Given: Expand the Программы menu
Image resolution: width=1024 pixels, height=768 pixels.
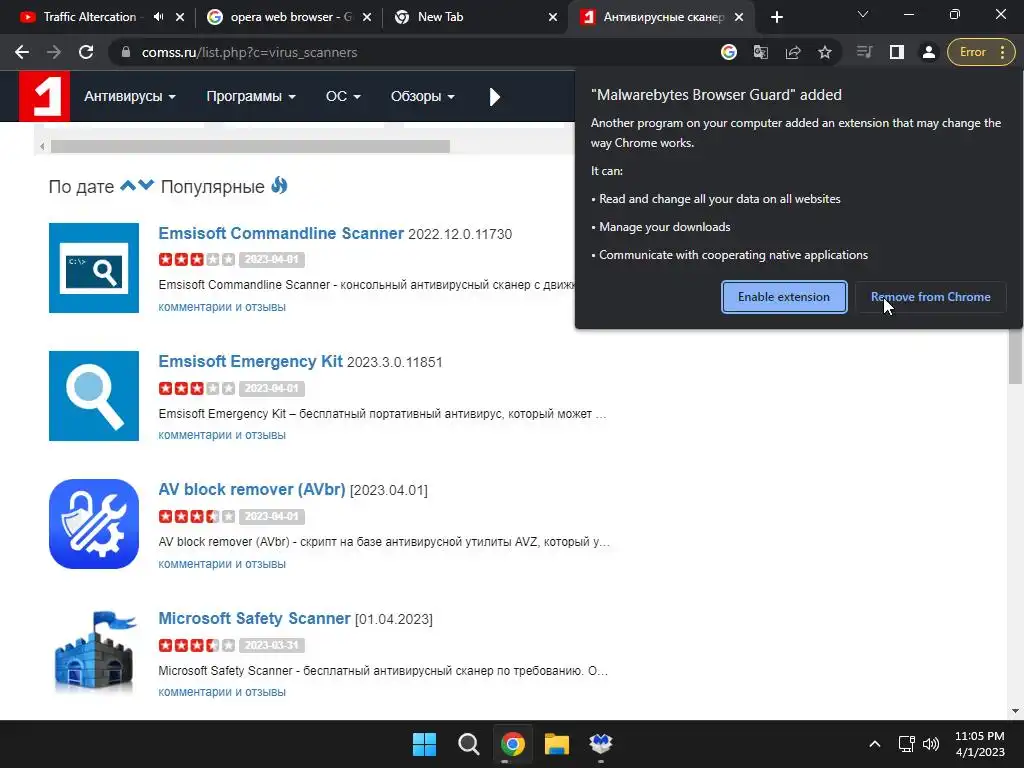Looking at the screenshot, I should (x=251, y=97).
